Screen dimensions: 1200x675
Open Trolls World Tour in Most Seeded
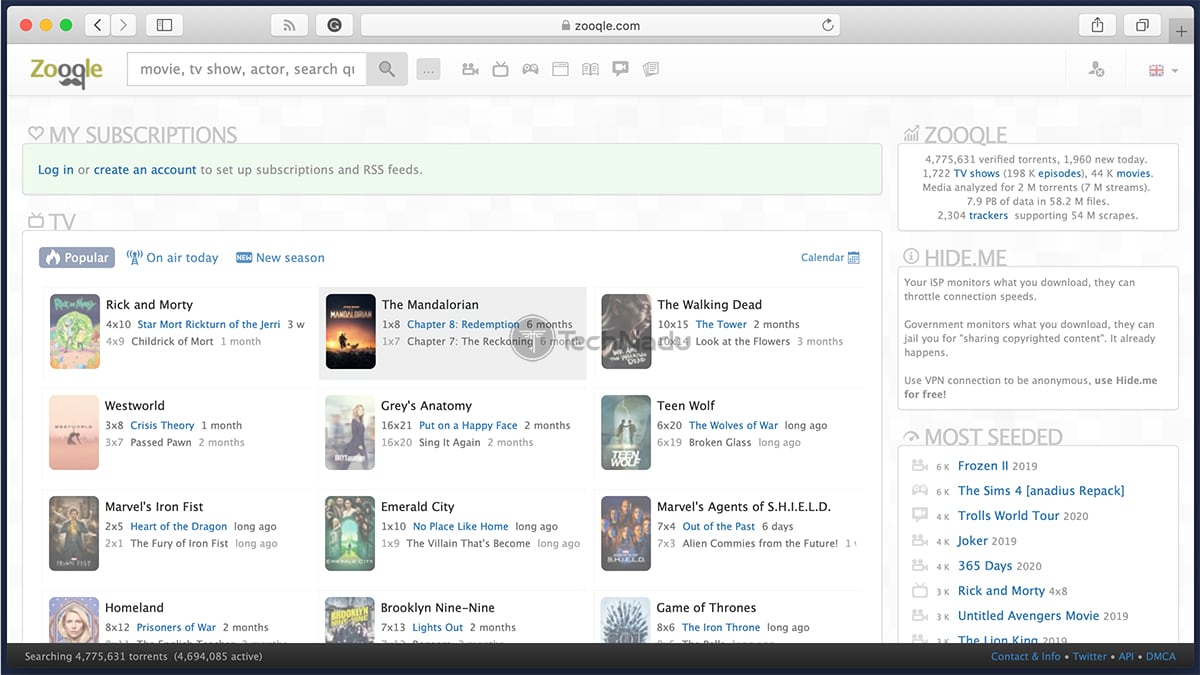(1008, 516)
